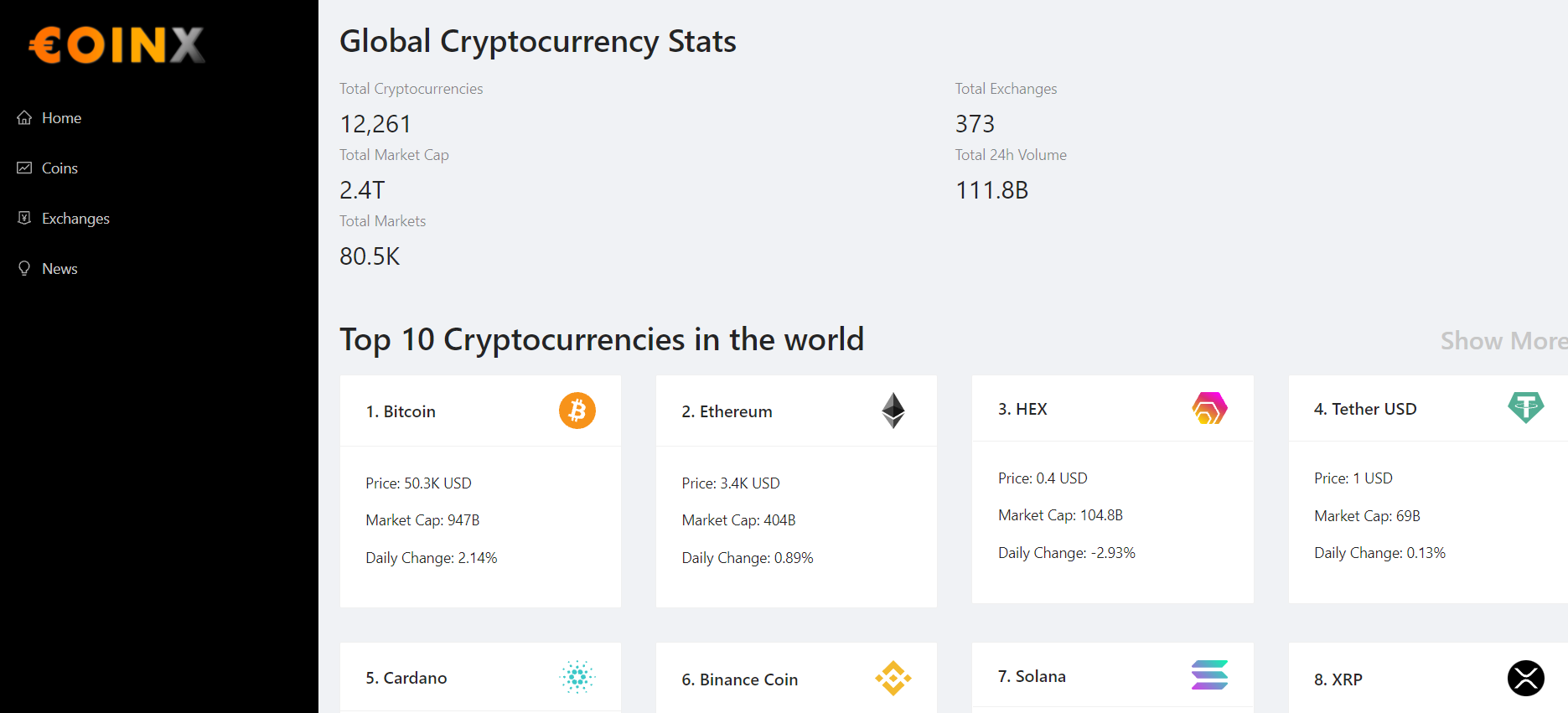Click Tether's Daily Change: 0.13%
The width and height of the screenshot is (1568, 713).
1379,553
